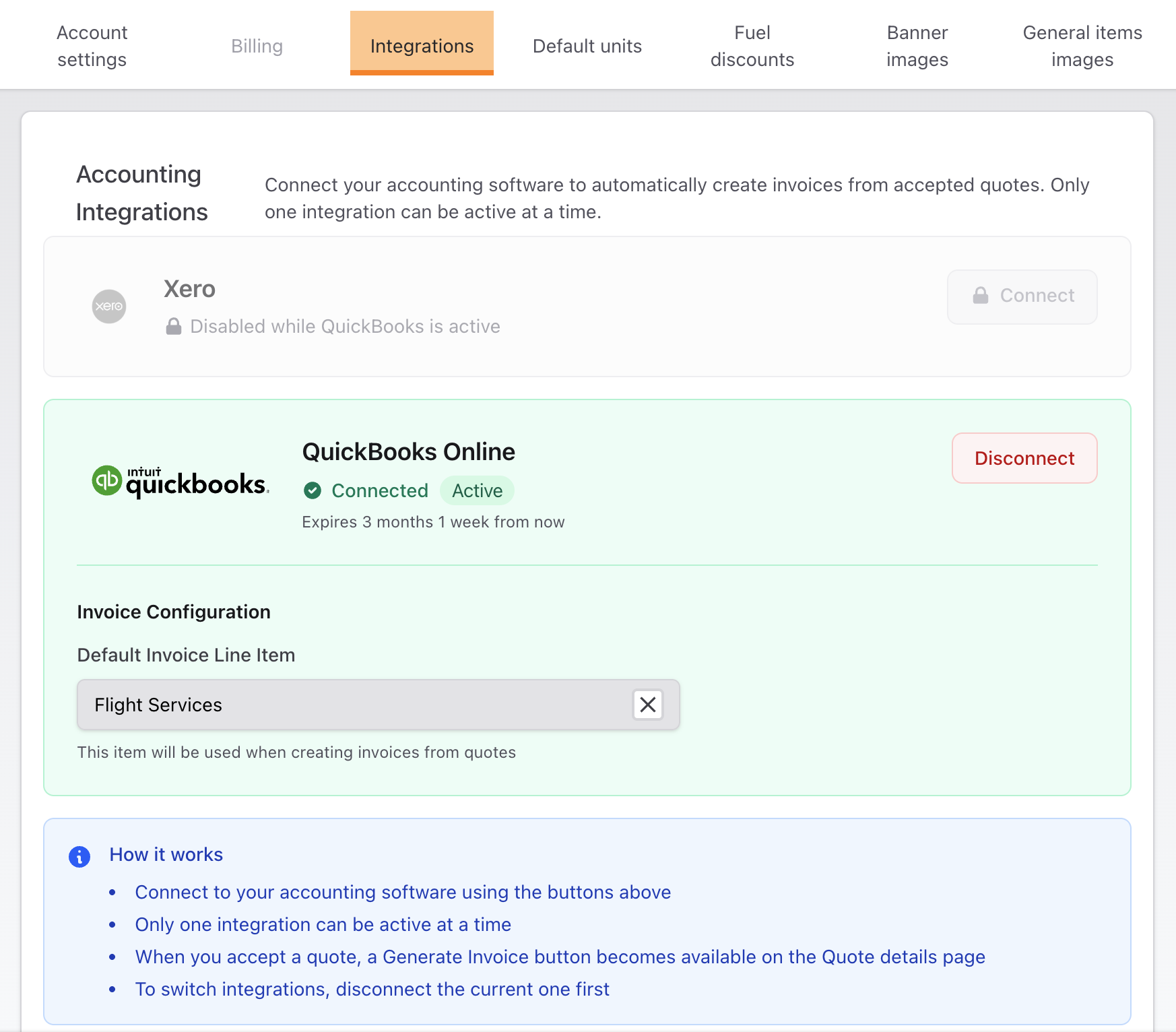
Task: Click the lock icon inside Xero Connect button
Action: point(981,296)
